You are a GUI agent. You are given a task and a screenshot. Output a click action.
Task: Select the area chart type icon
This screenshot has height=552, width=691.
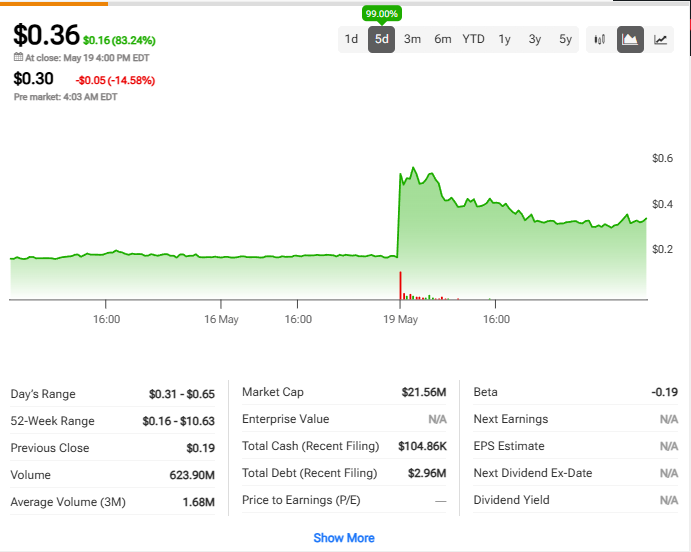630,39
